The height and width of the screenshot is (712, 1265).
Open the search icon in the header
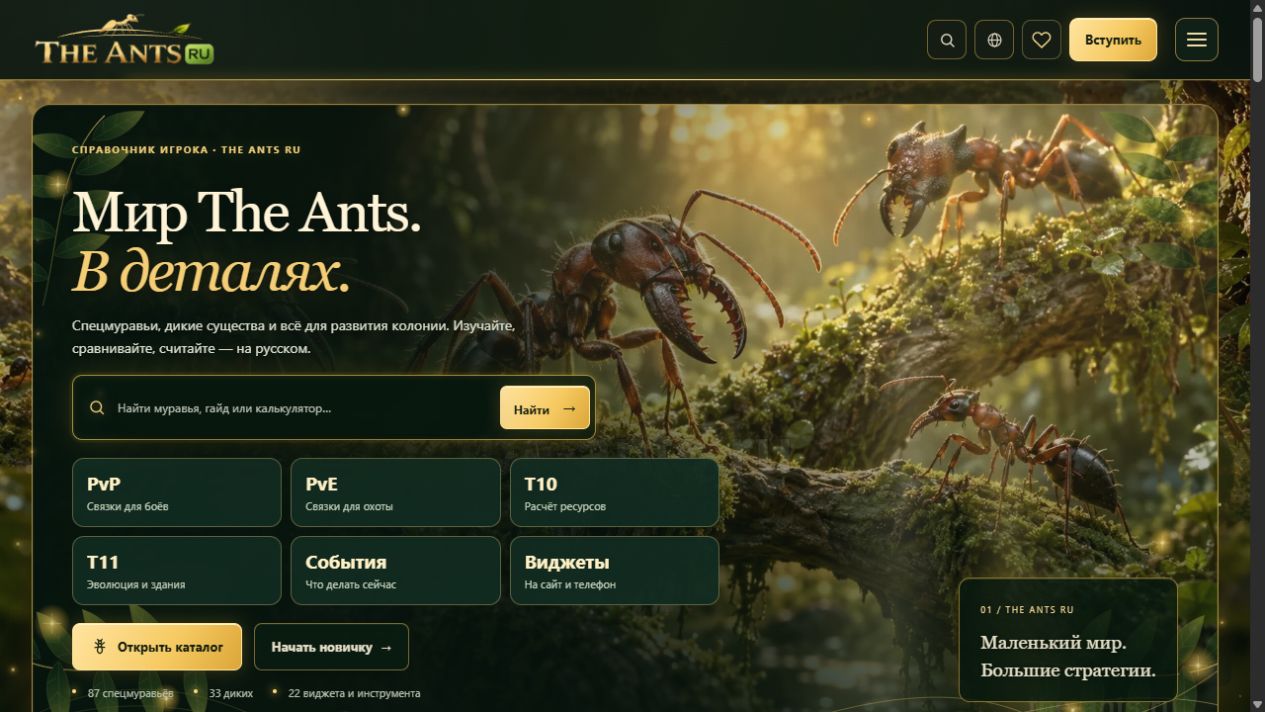pos(947,40)
